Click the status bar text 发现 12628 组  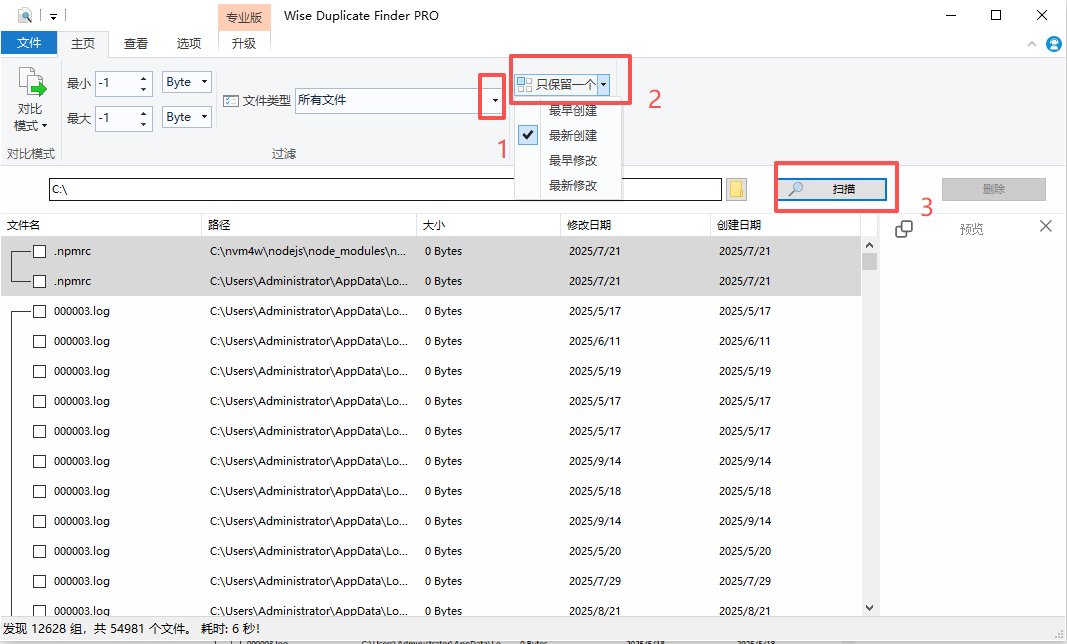(44, 628)
